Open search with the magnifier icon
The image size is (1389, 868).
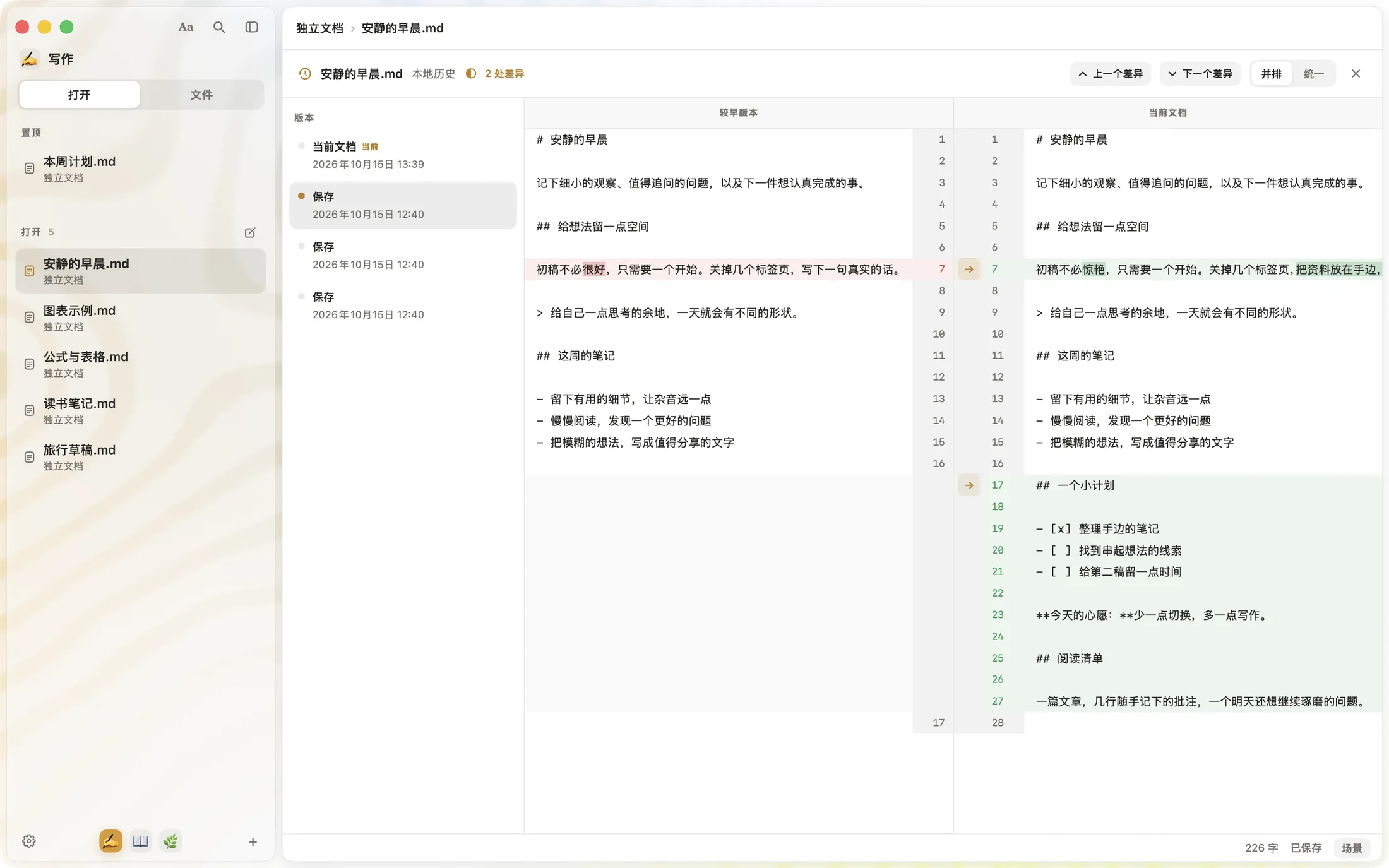219,27
